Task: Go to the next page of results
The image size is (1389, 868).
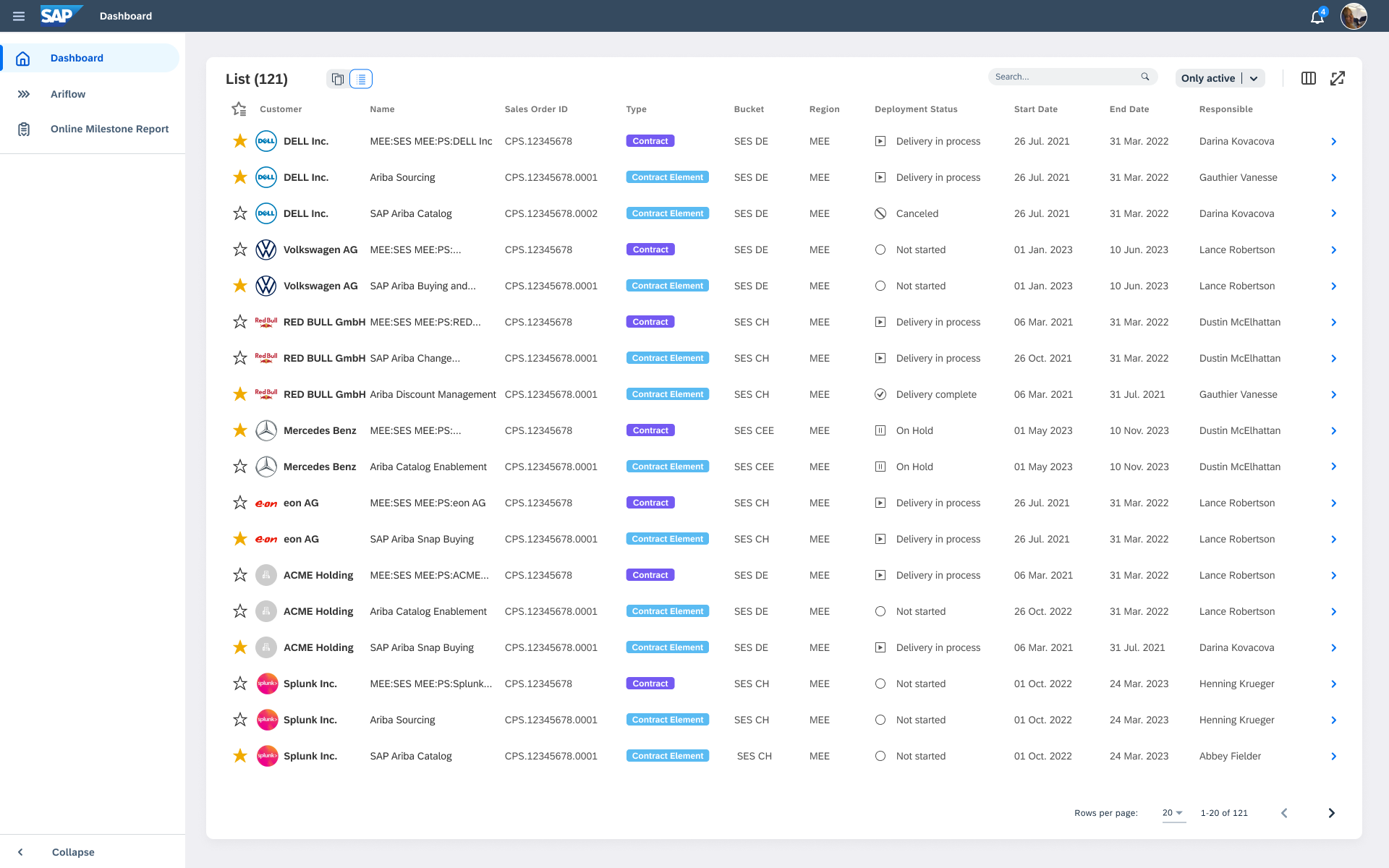Action: (x=1331, y=813)
